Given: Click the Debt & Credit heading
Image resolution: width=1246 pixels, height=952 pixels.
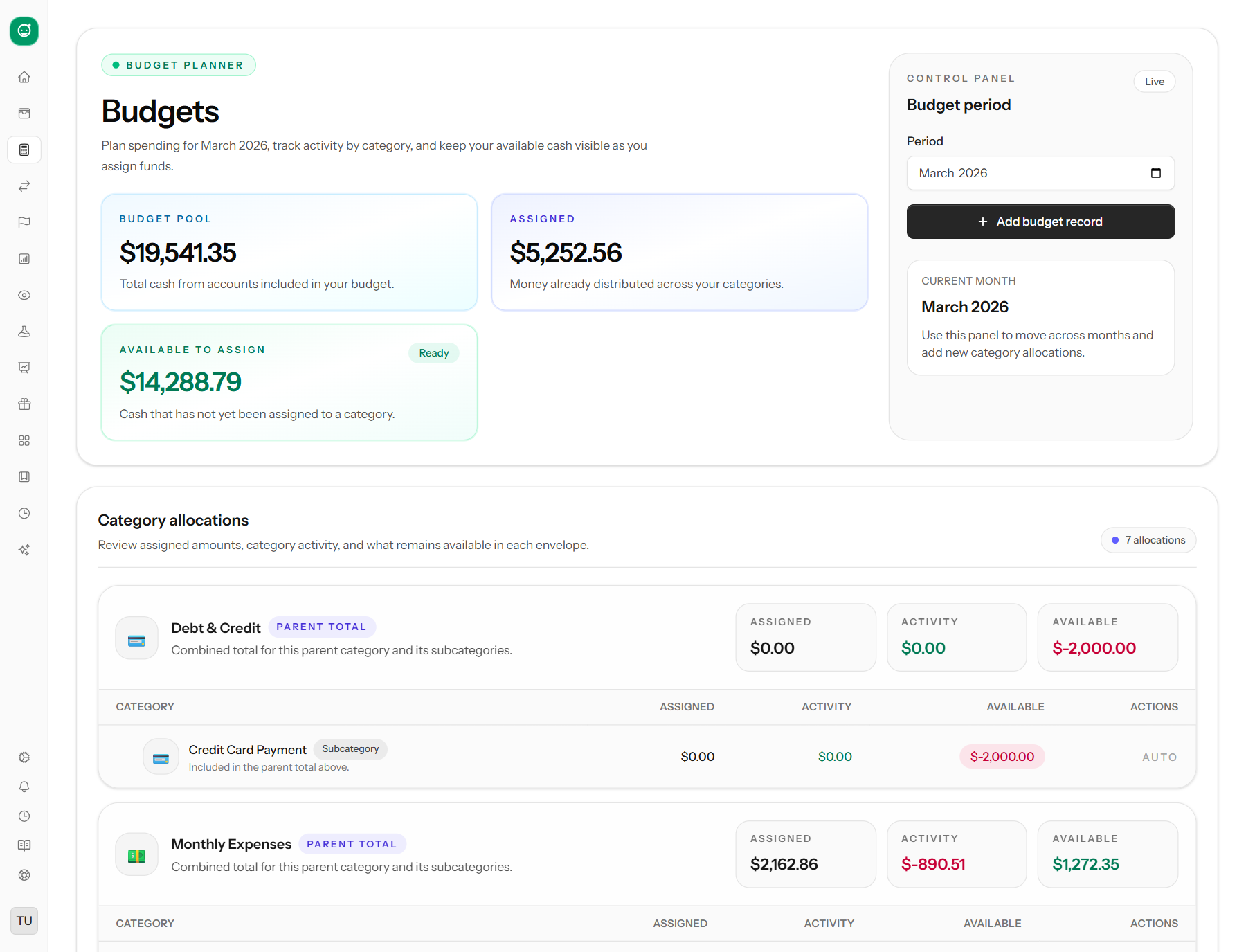Looking at the screenshot, I should [216, 628].
